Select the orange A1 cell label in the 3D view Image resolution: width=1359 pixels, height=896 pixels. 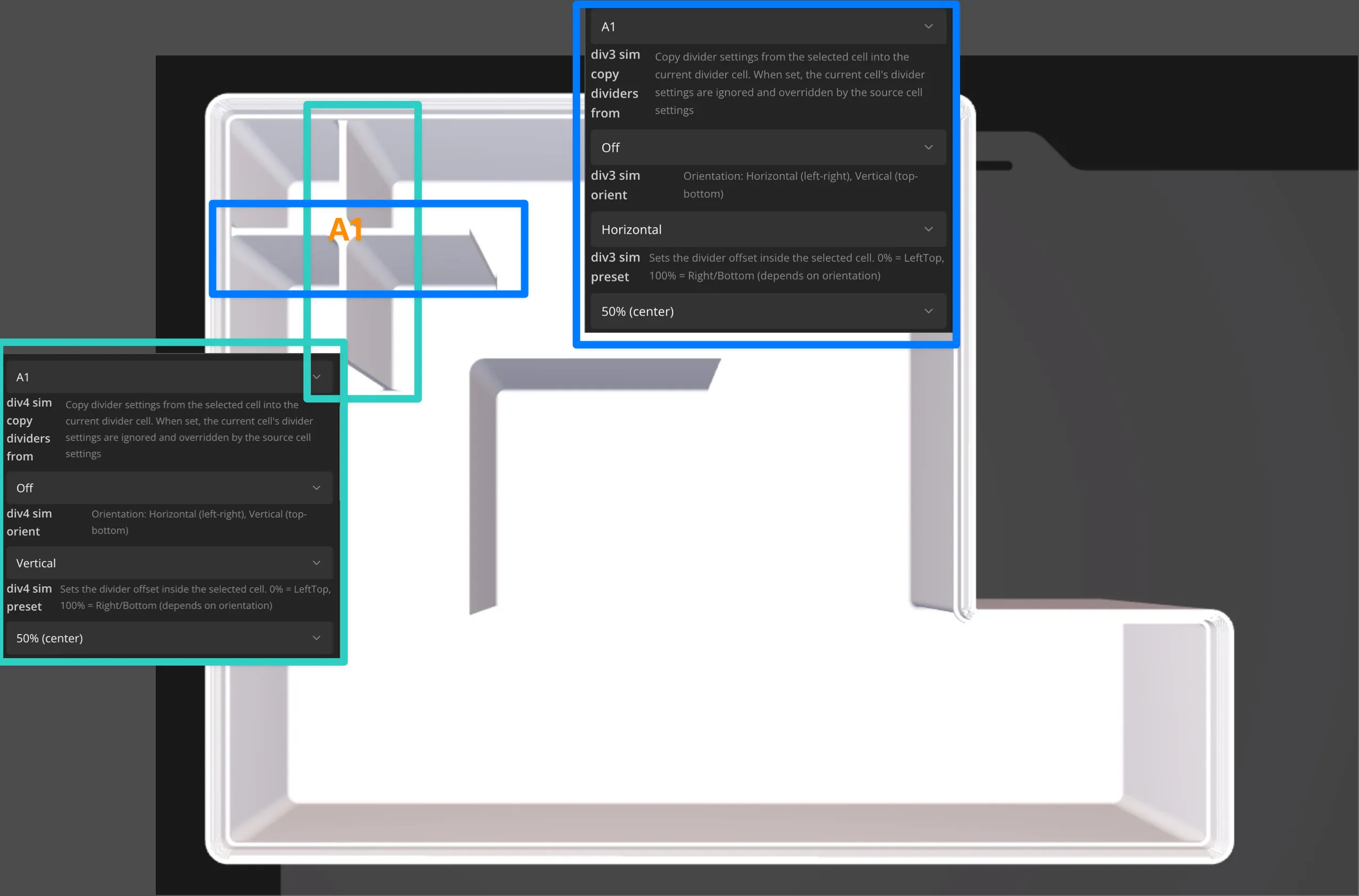point(346,229)
